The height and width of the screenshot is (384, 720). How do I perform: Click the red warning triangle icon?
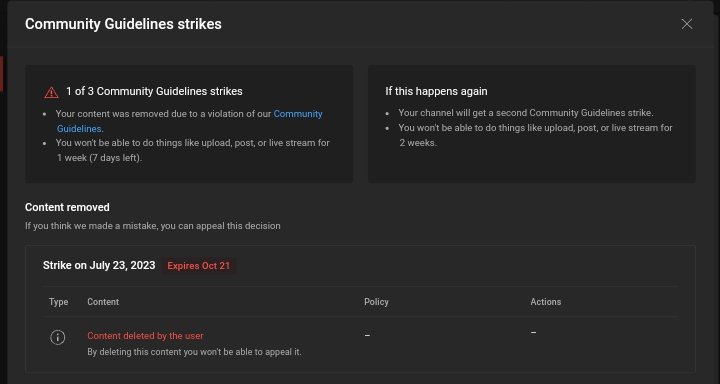pyautogui.click(x=51, y=92)
